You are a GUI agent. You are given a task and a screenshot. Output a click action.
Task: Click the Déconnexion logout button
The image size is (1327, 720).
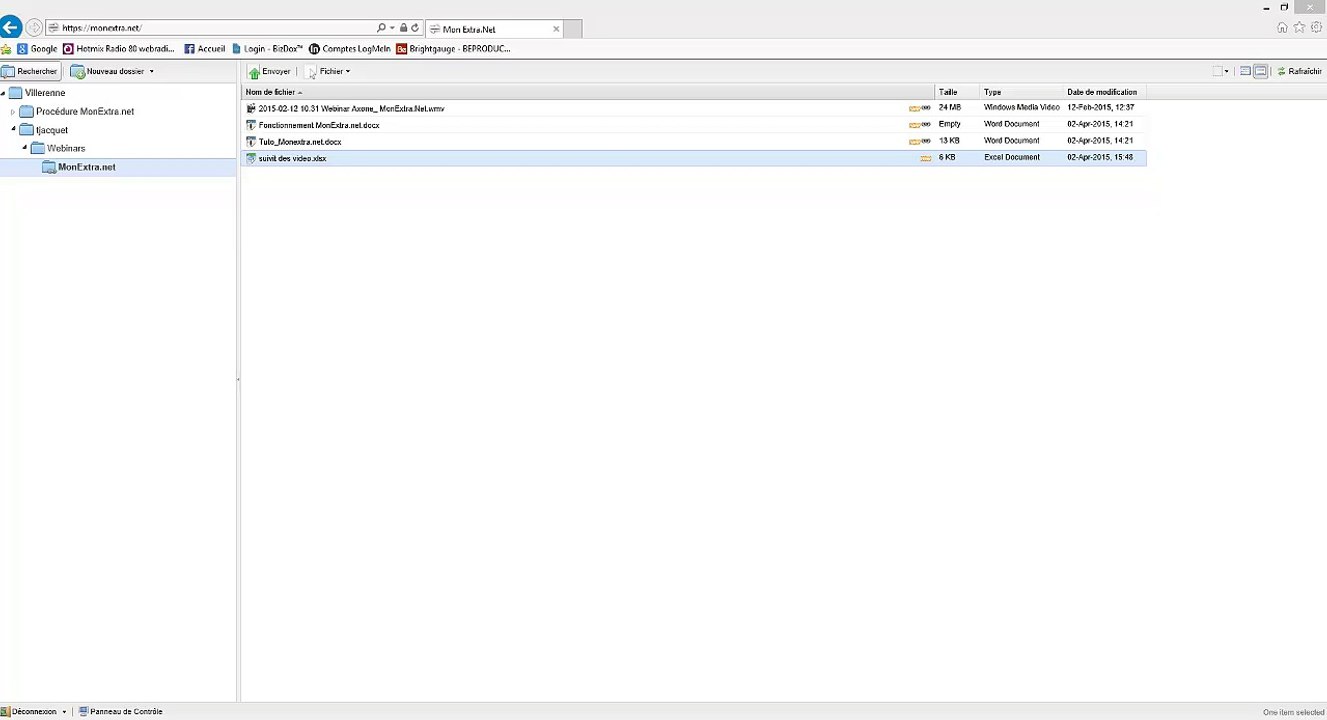29,711
